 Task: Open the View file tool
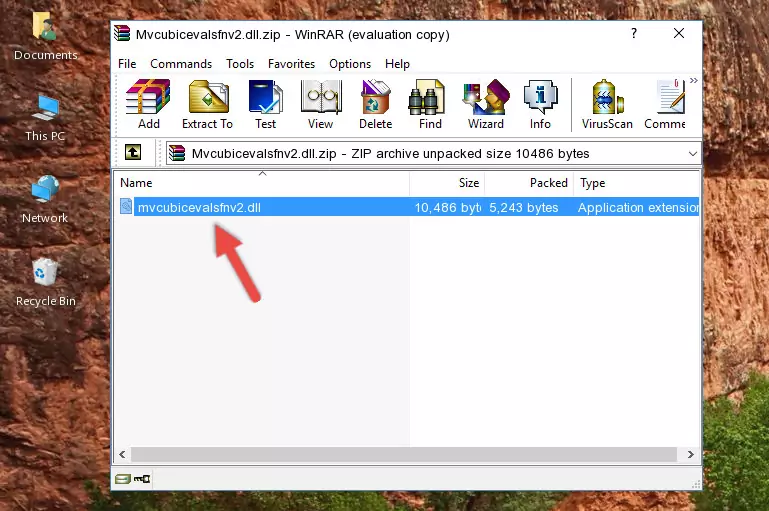321,104
